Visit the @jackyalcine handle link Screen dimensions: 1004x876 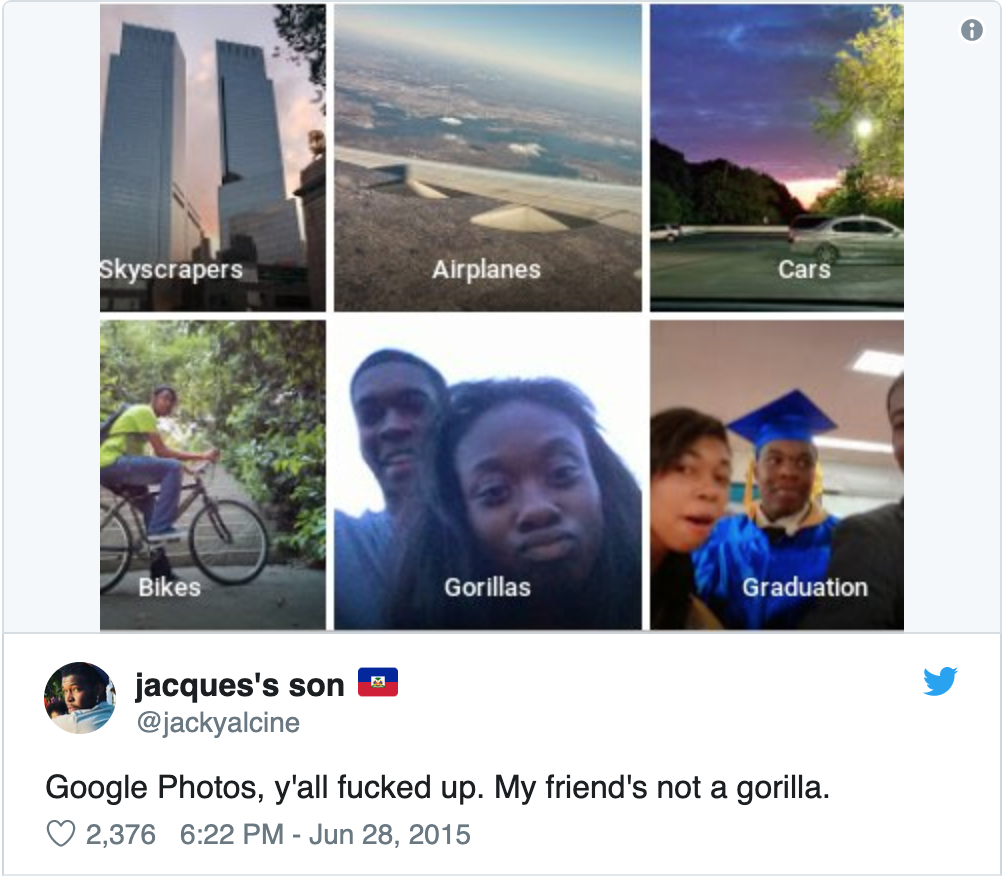[218, 723]
